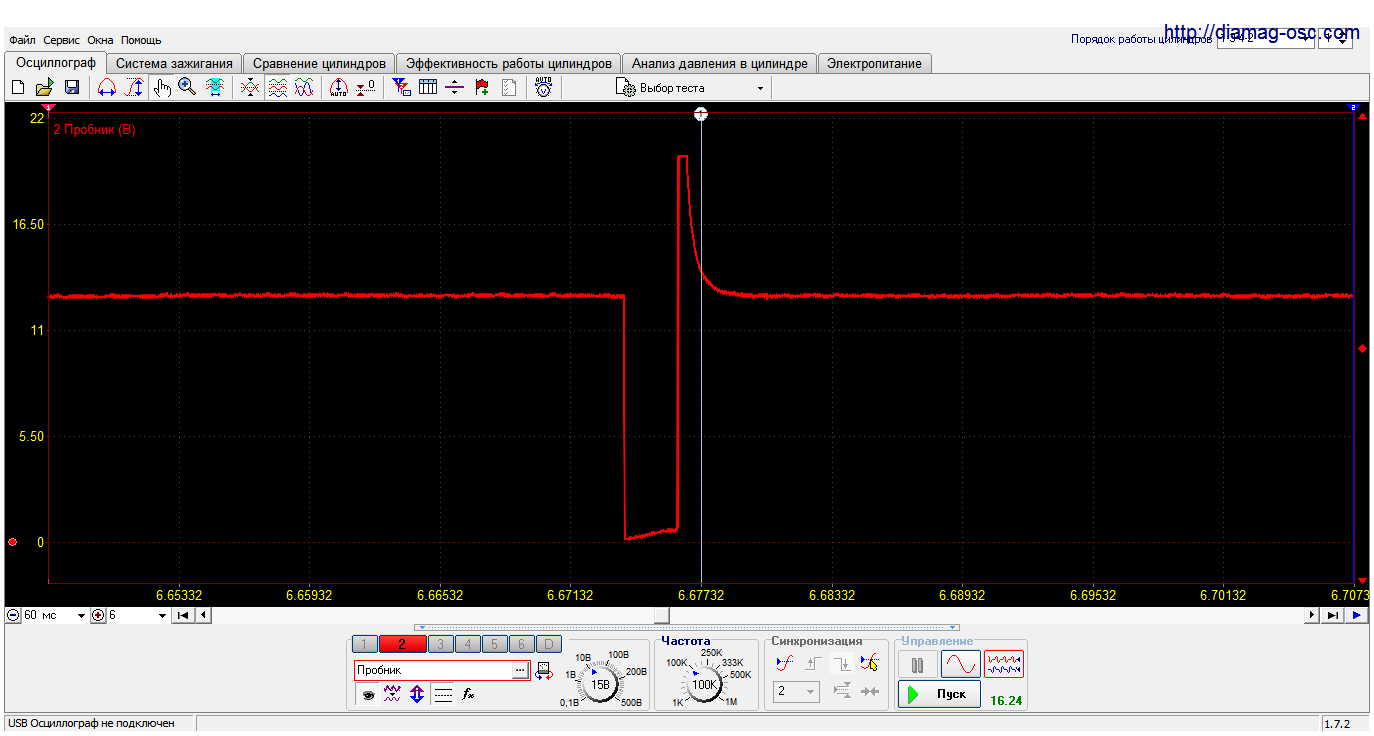
Task: Select channel 1 button
Action: [x=365, y=644]
